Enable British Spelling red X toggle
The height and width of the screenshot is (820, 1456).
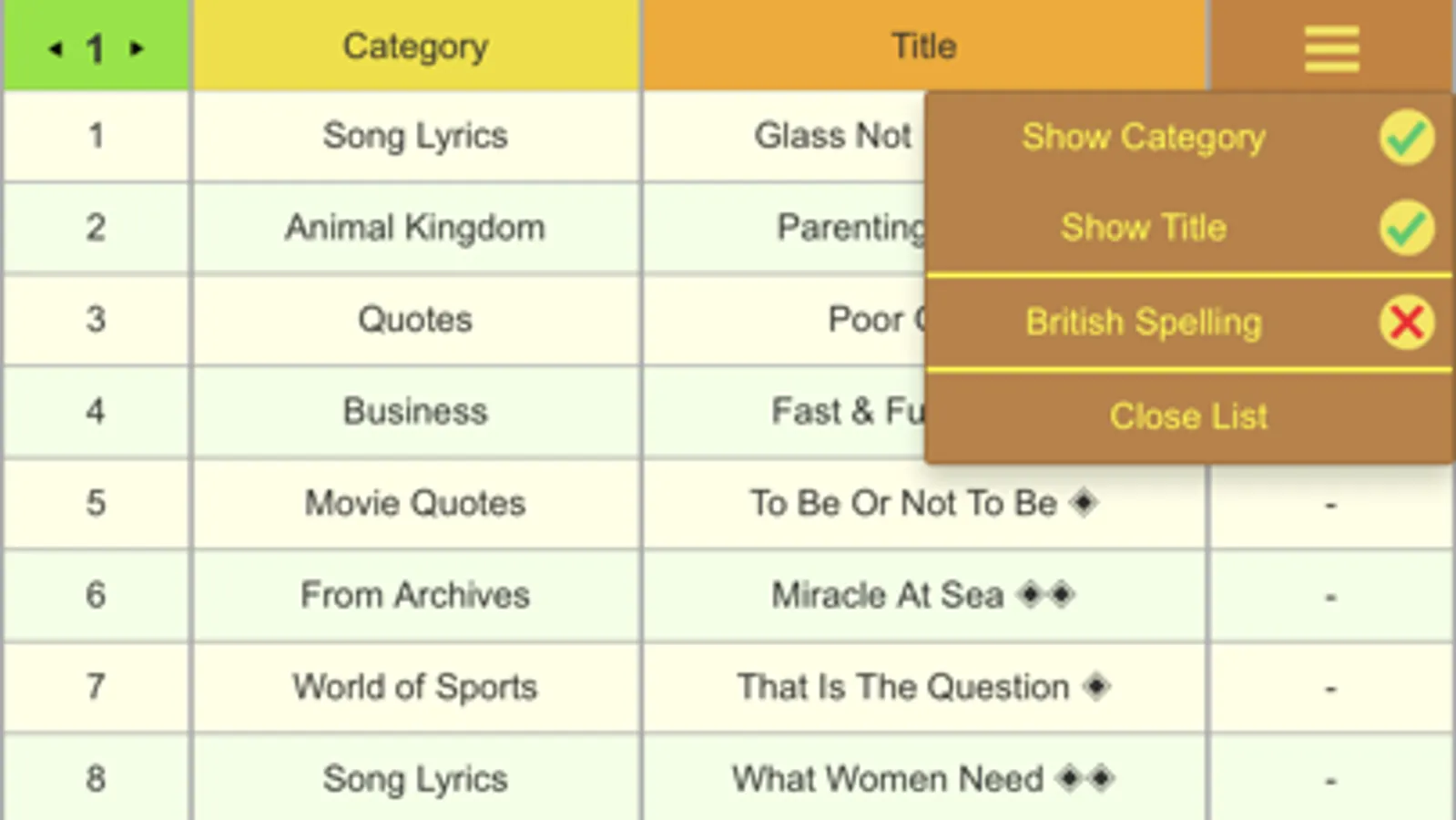pyautogui.click(x=1406, y=322)
